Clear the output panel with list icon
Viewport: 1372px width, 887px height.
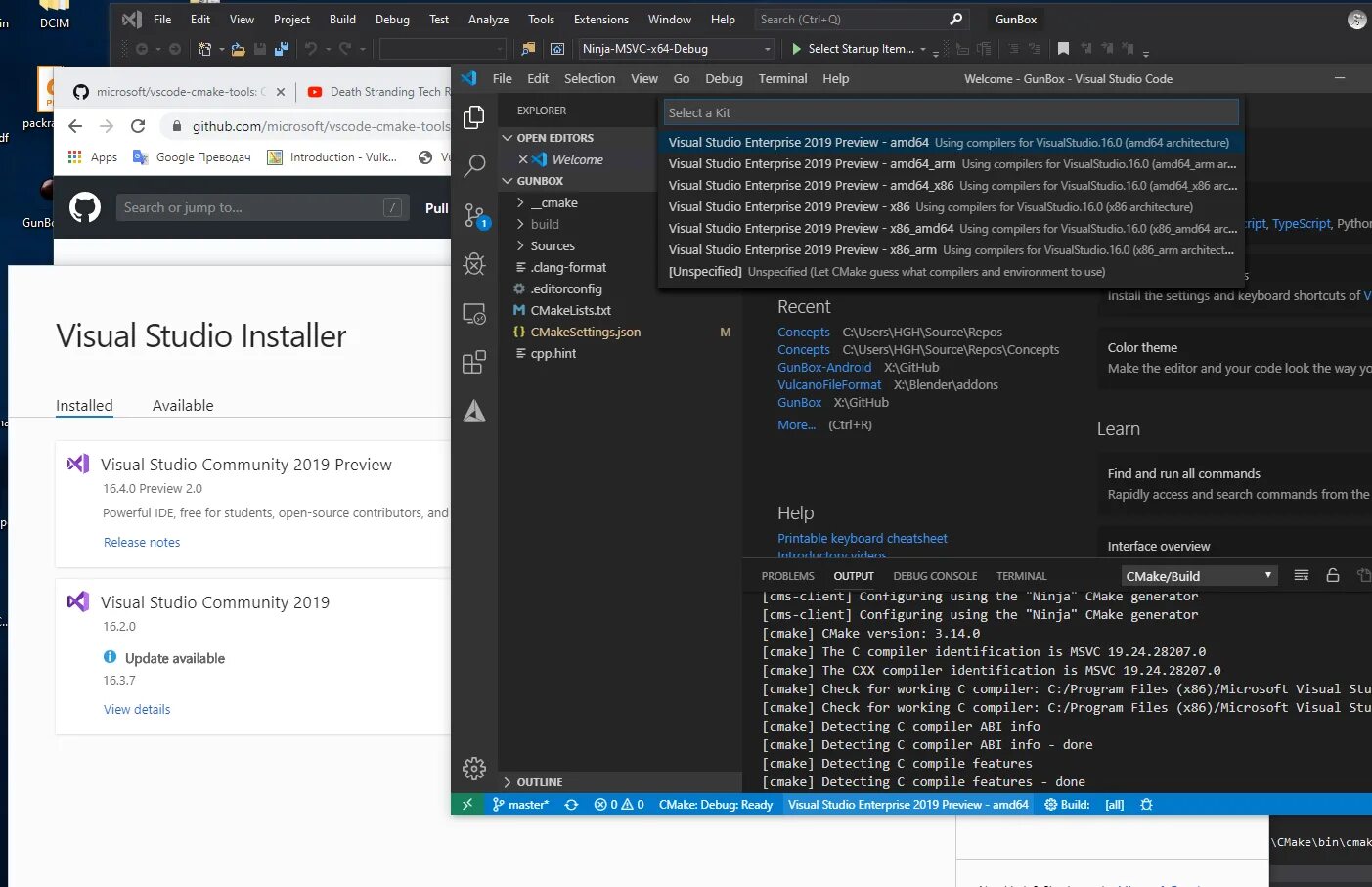(1302, 575)
